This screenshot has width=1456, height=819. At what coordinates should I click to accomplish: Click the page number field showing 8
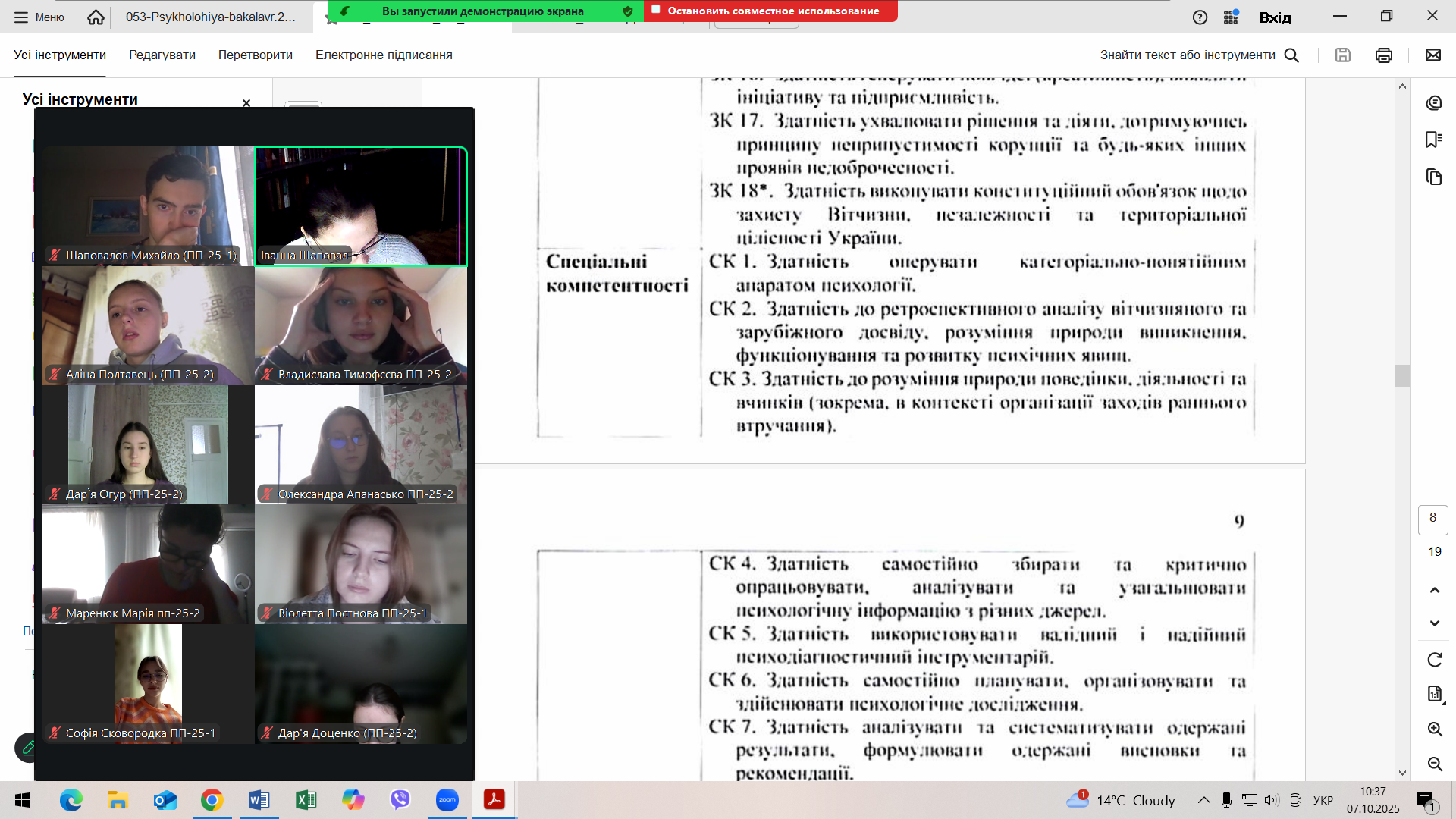tap(1432, 519)
